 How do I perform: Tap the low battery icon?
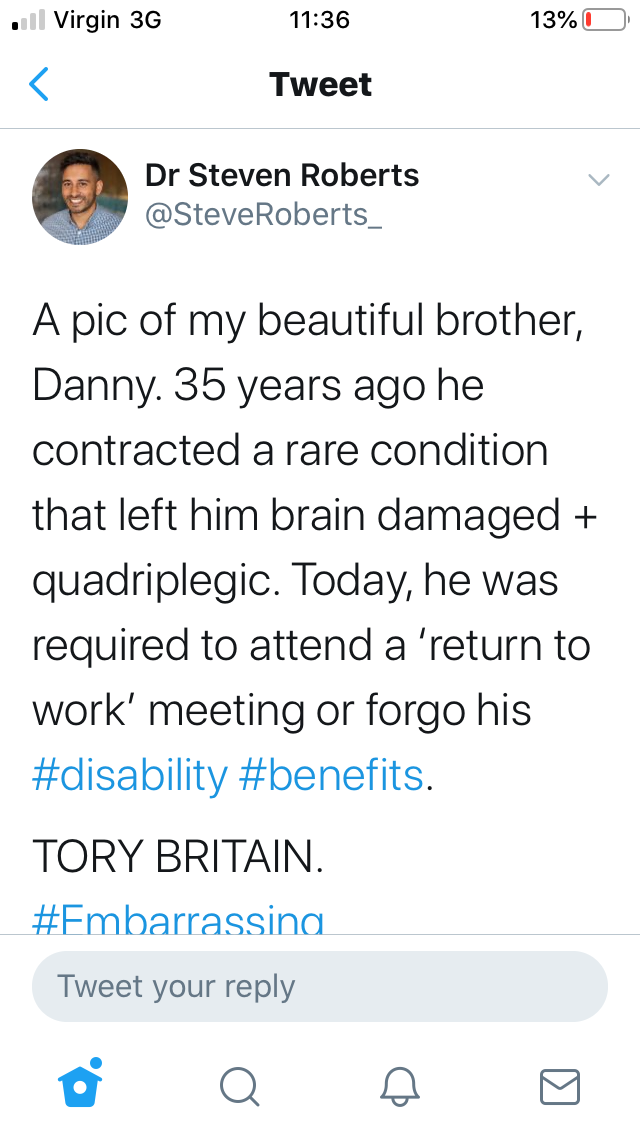click(606, 20)
